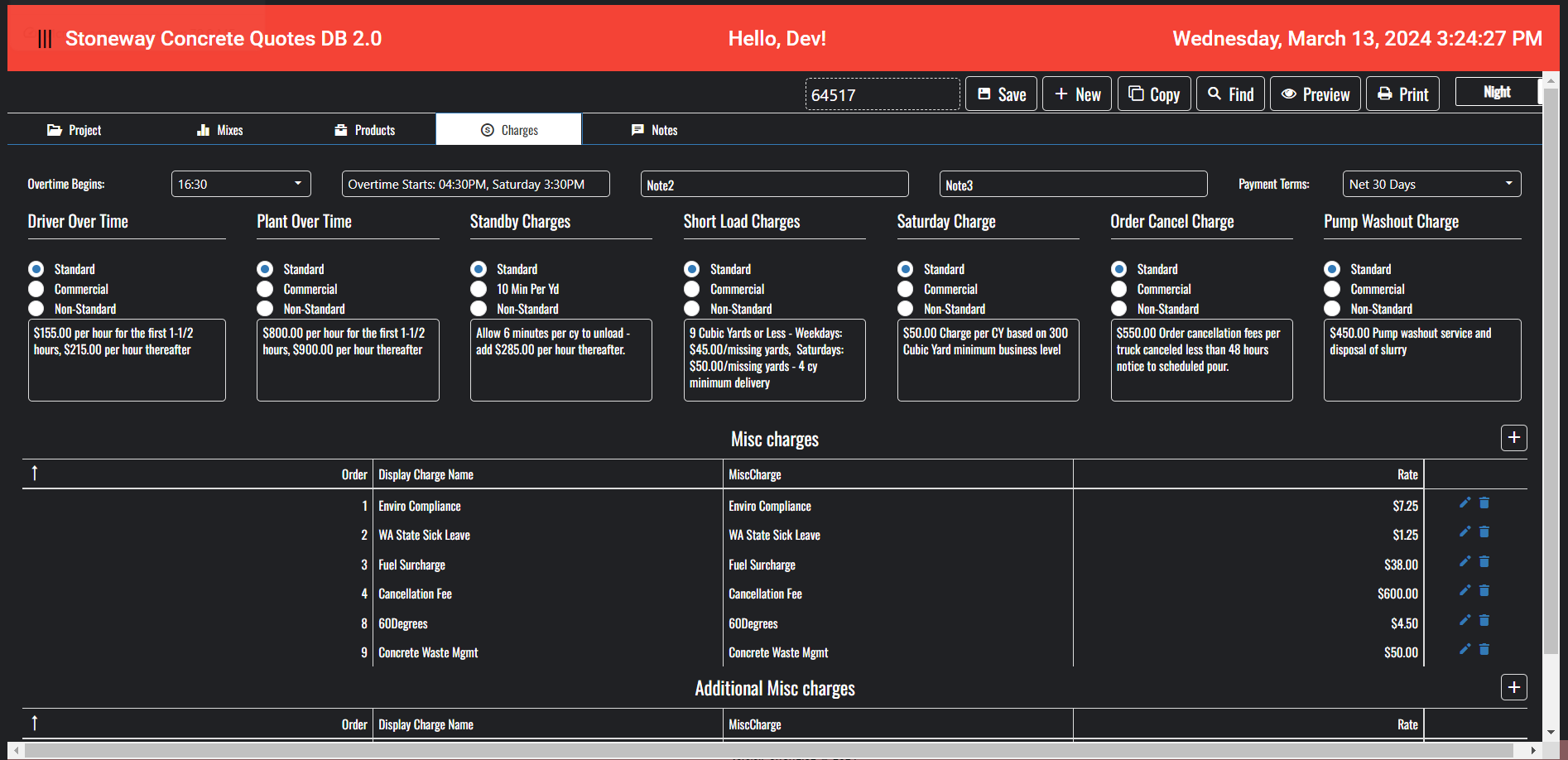The width and height of the screenshot is (1568, 760).
Task: Print the quote
Action: [x=1403, y=94]
